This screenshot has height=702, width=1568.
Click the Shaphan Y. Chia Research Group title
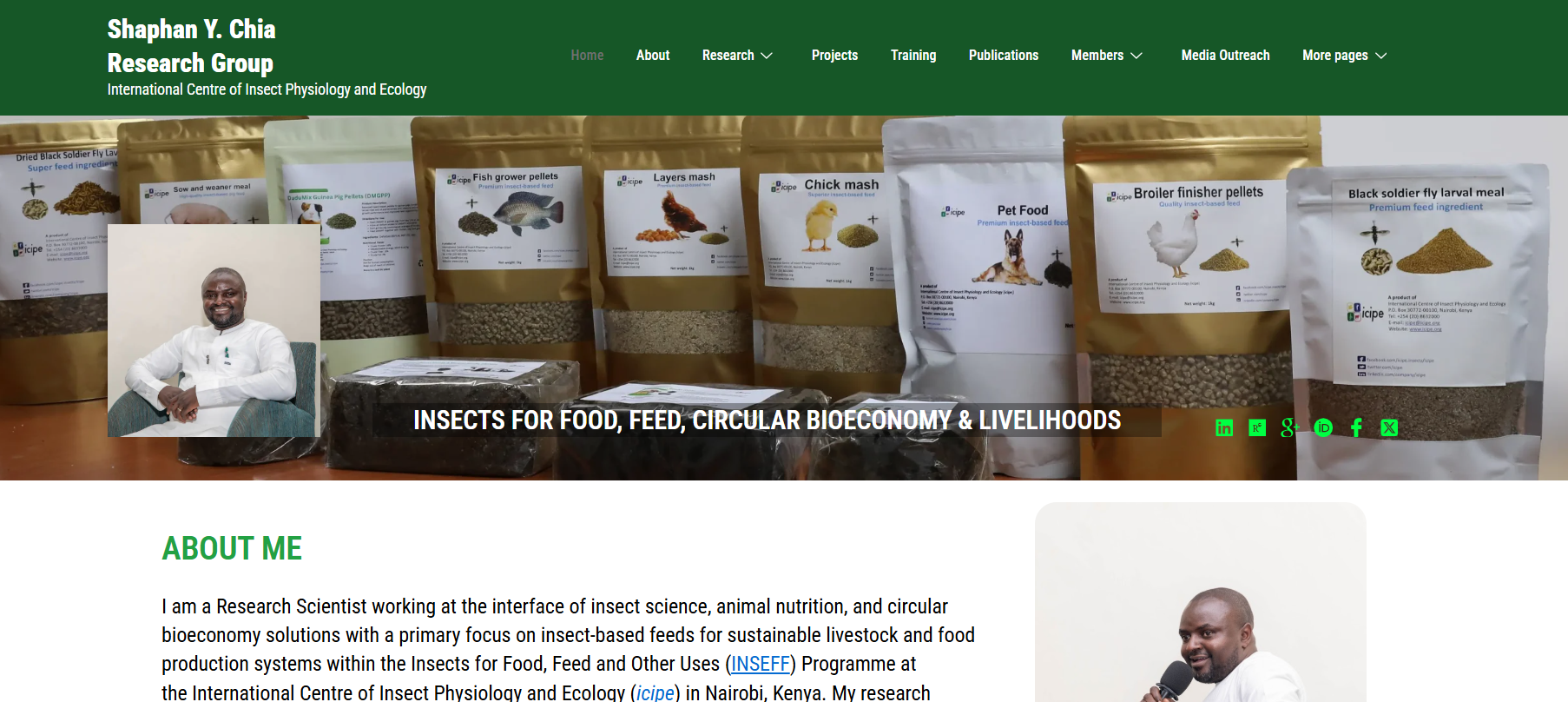(x=191, y=46)
